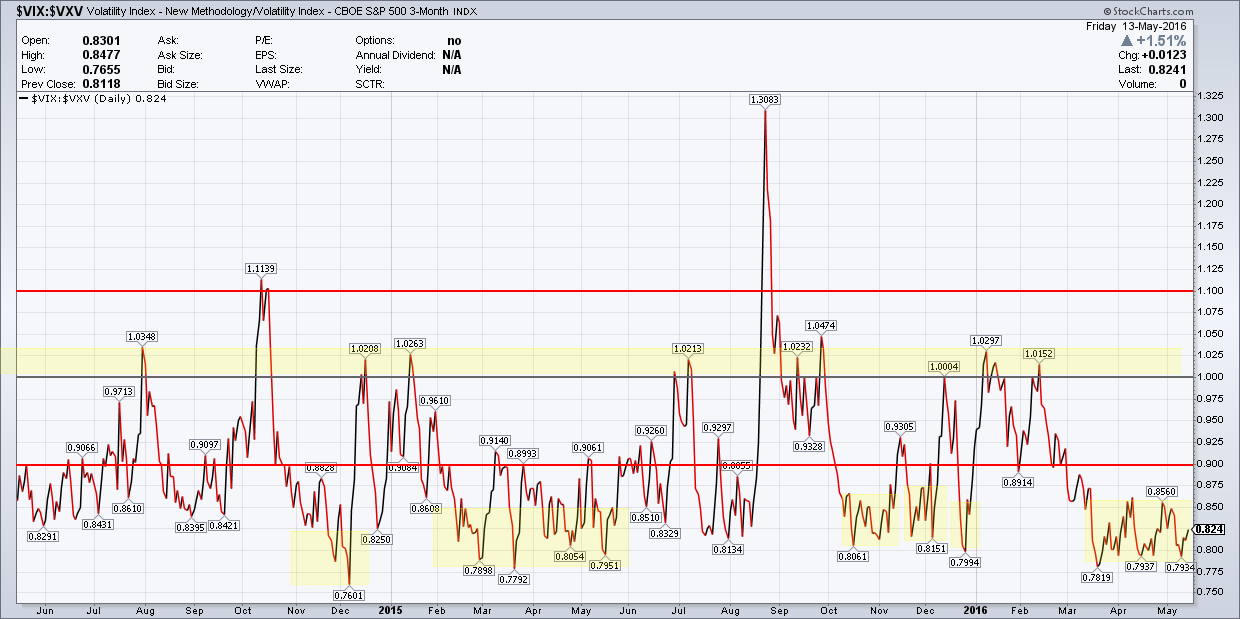Click the Prev Close value 0.8118
Image resolution: width=1240 pixels, height=619 pixels.
101,84
